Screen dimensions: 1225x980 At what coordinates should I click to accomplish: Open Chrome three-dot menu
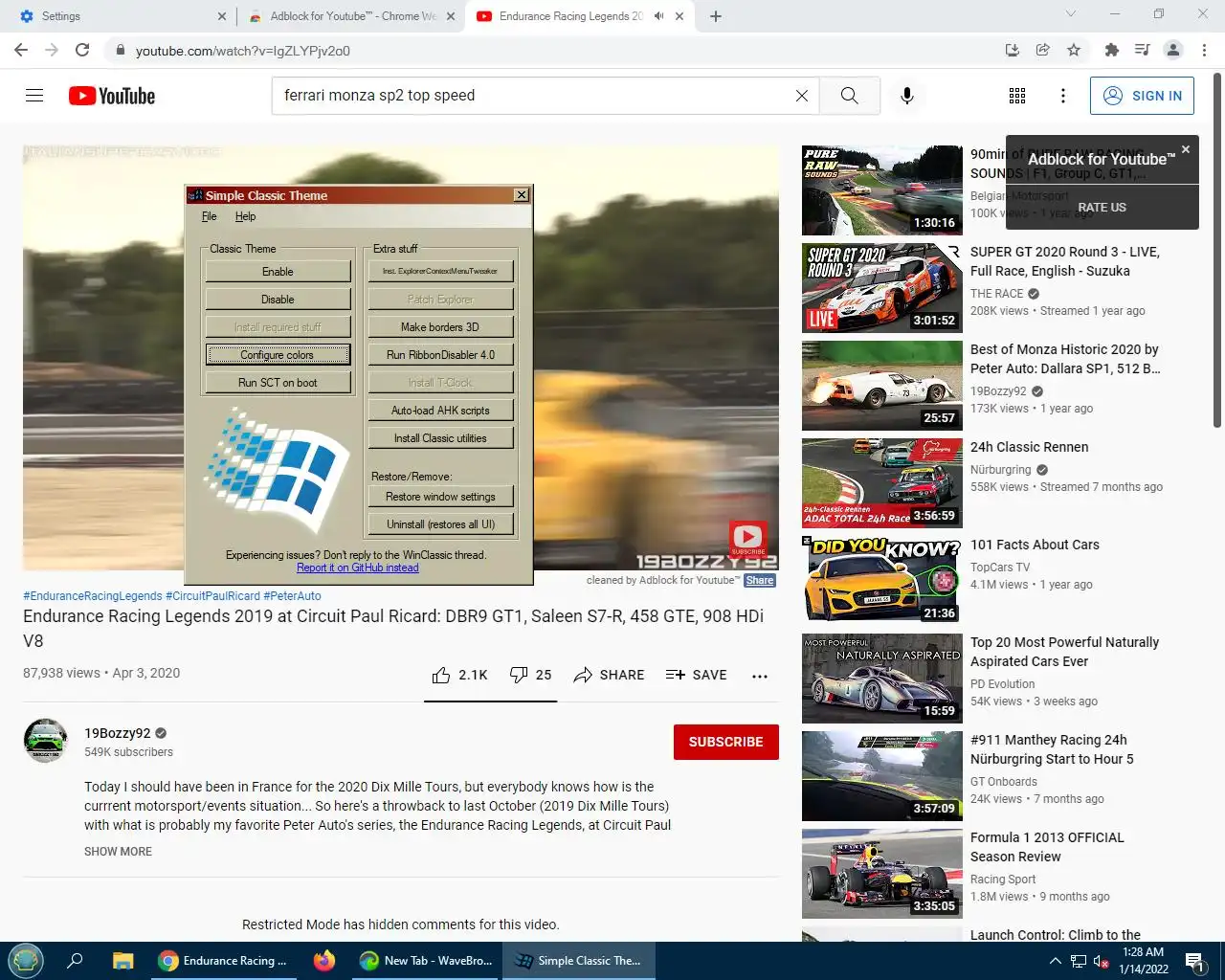coord(1205,50)
